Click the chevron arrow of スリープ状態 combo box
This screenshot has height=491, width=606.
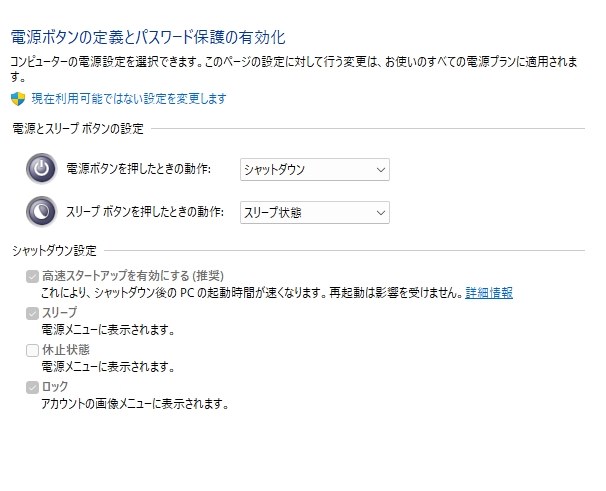pos(381,213)
